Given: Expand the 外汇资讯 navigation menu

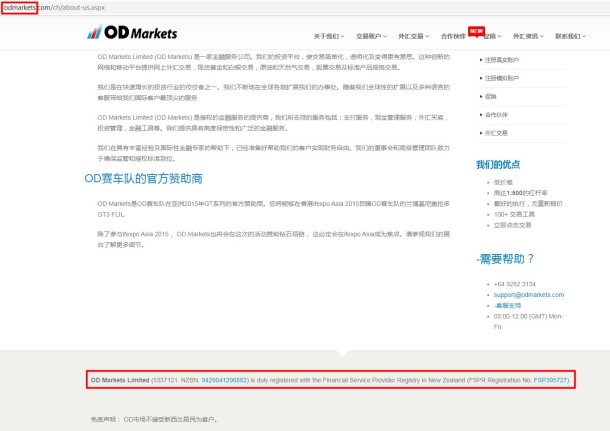Looking at the screenshot, I should (x=528, y=36).
